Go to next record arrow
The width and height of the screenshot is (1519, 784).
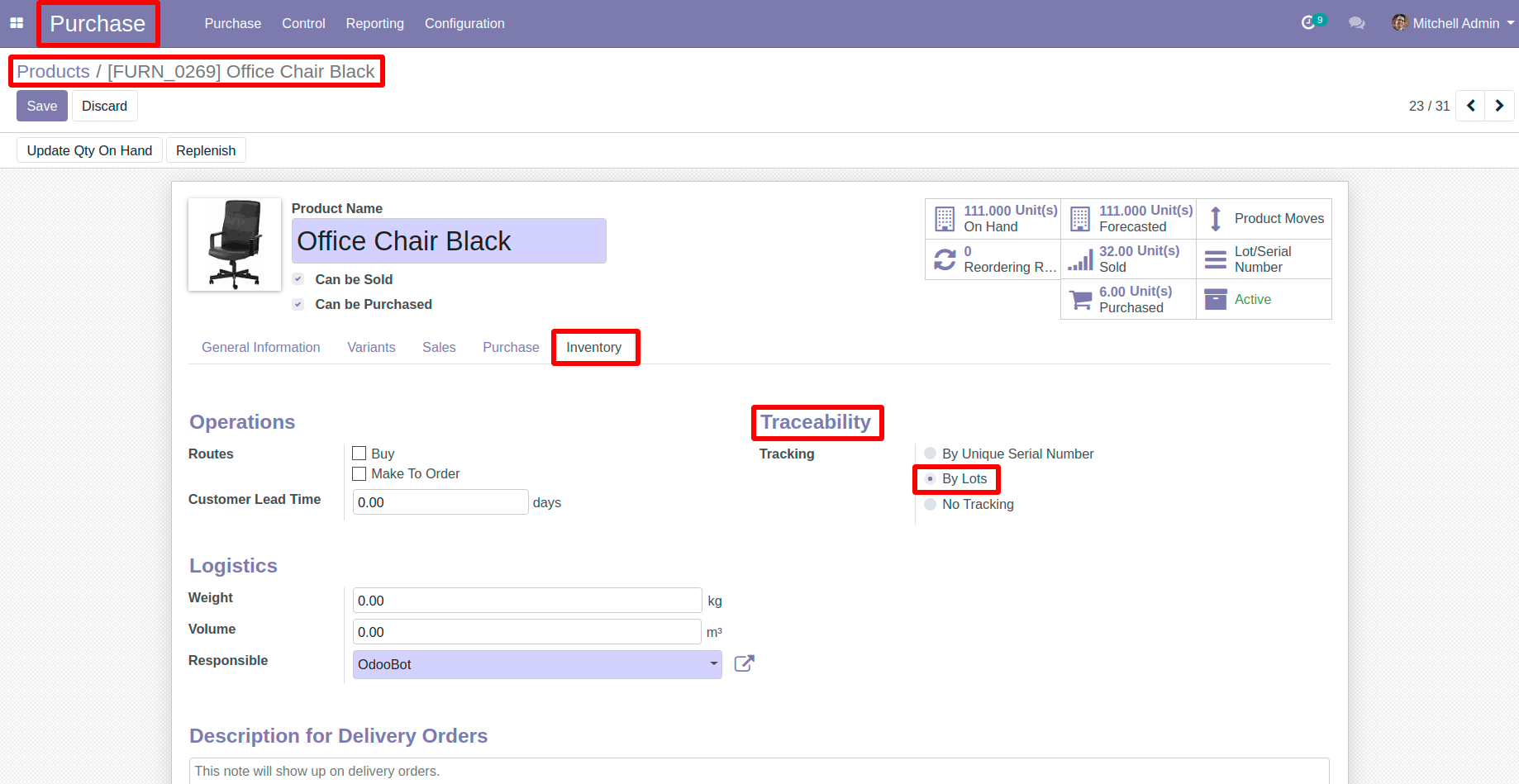(x=1499, y=106)
